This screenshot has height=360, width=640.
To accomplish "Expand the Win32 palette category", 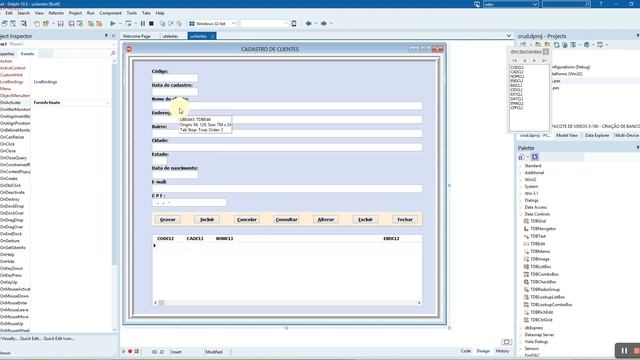I will click(x=521, y=180).
